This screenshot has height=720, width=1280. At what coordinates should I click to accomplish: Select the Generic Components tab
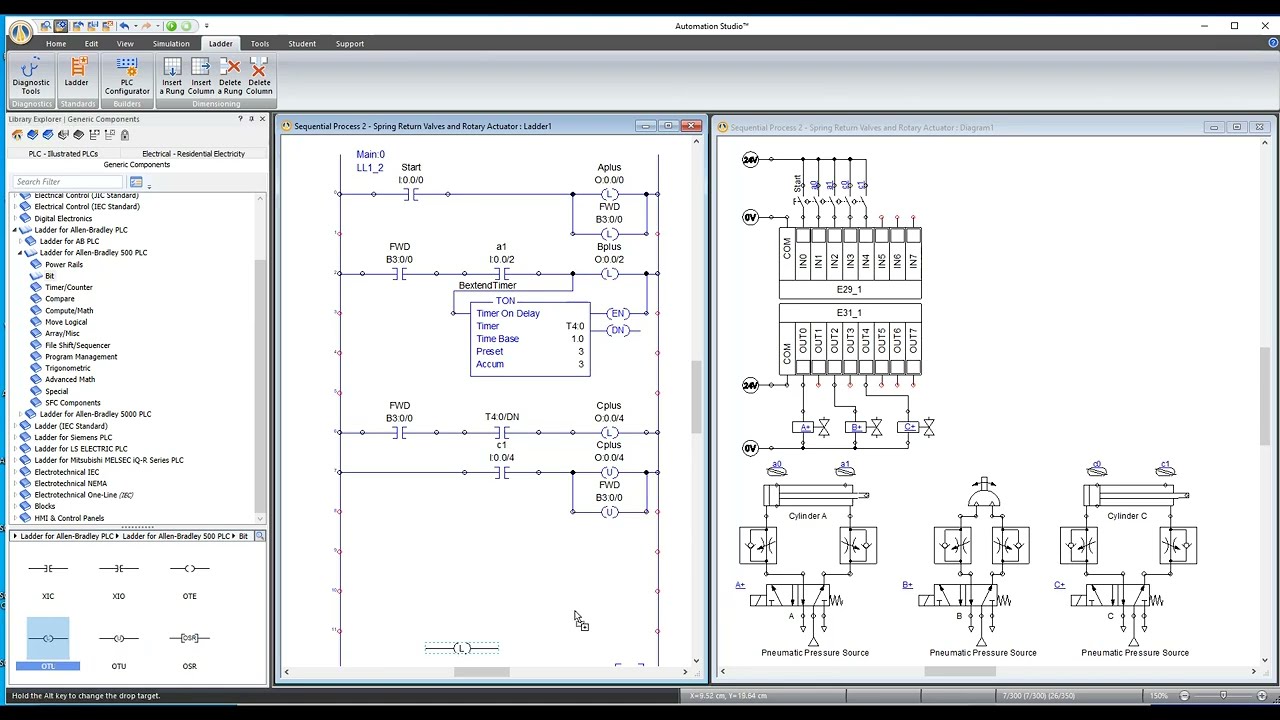tap(136, 165)
